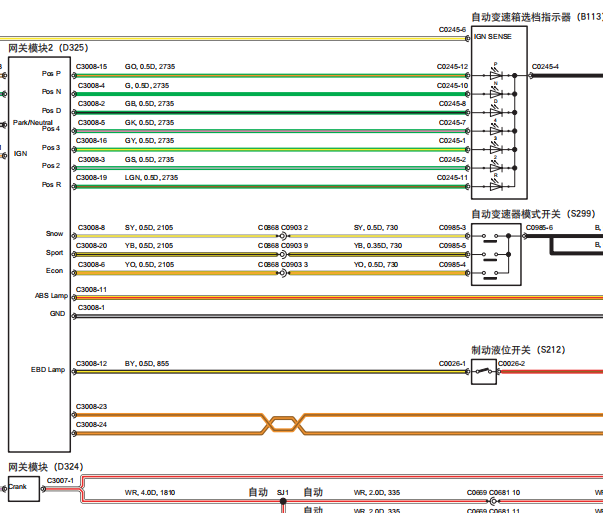Select the 自动变速器模式开关 (S299) title
This screenshot has width=603, height=513.
tap(533, 214)
